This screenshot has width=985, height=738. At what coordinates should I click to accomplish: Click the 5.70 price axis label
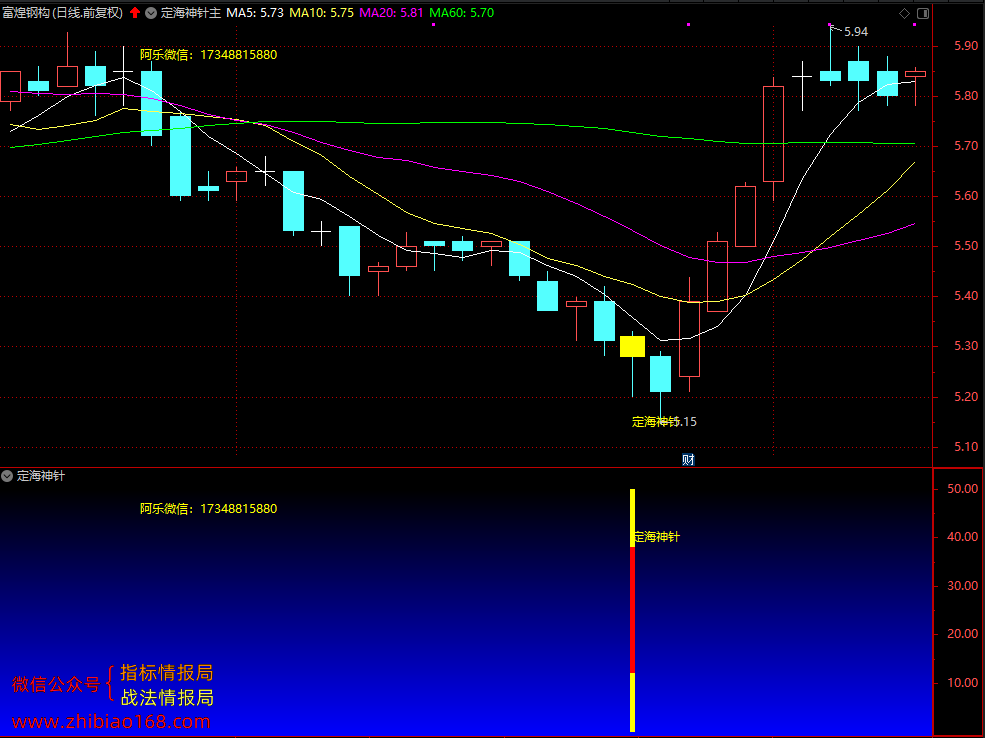click(x=966, y=146)
